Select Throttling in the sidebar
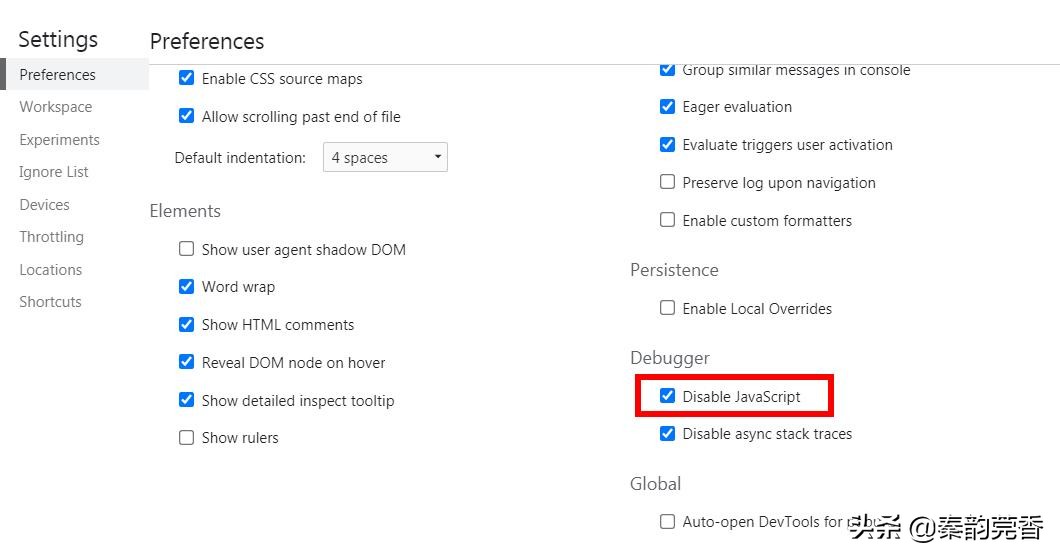 (52, 237)
